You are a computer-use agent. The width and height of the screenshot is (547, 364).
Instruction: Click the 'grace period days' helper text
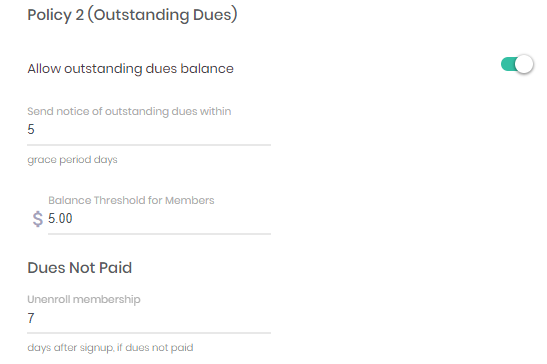tap(72, 160)
